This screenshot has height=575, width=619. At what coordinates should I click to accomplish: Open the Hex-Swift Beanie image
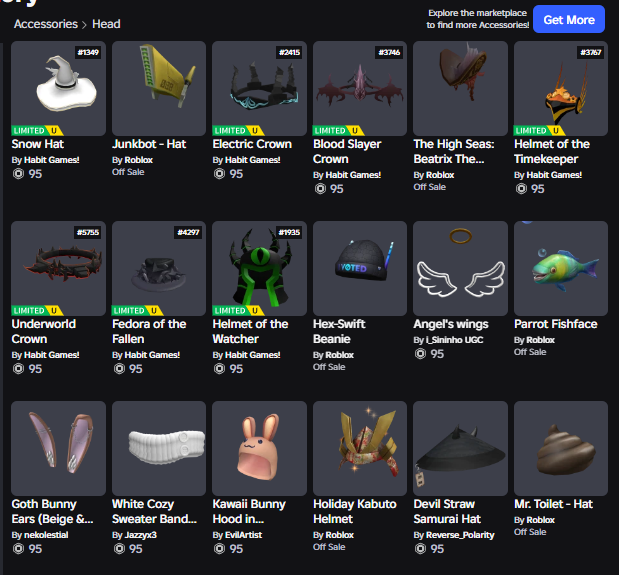tap(360, 268)
